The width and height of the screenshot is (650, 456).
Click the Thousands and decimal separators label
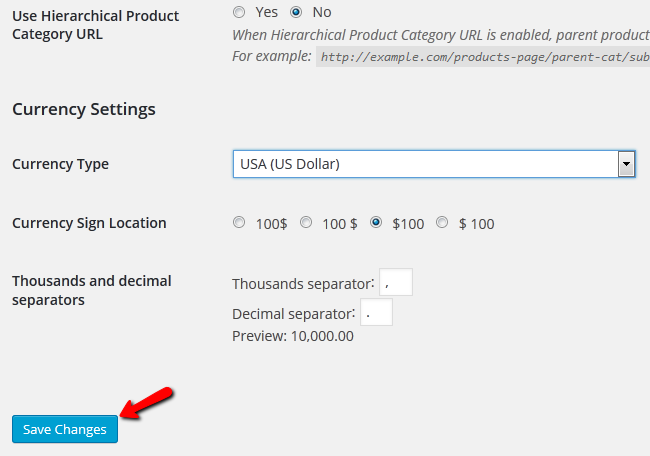(x=91, y=290)
